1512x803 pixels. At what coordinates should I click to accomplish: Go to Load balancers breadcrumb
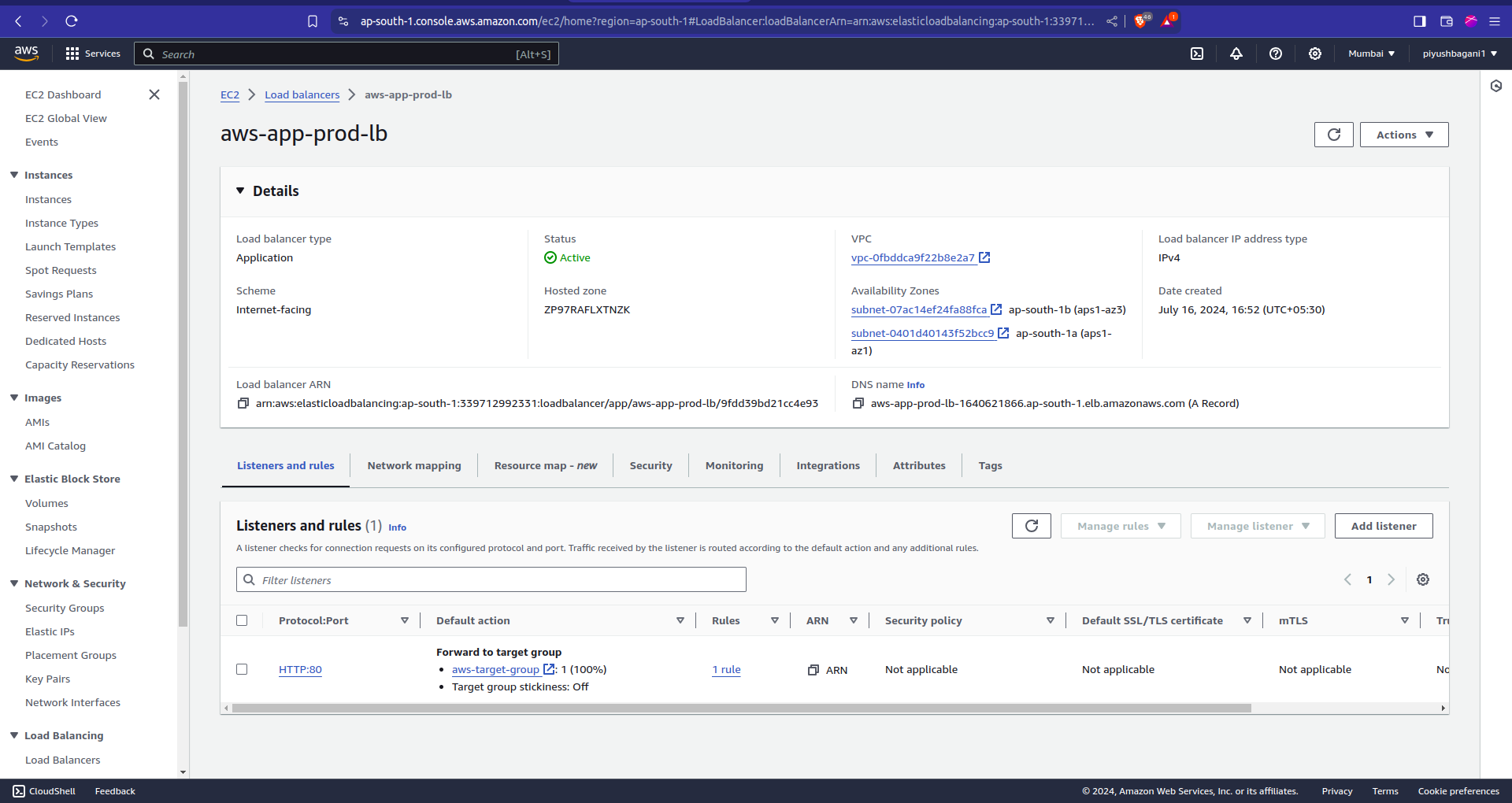[302, 94]
